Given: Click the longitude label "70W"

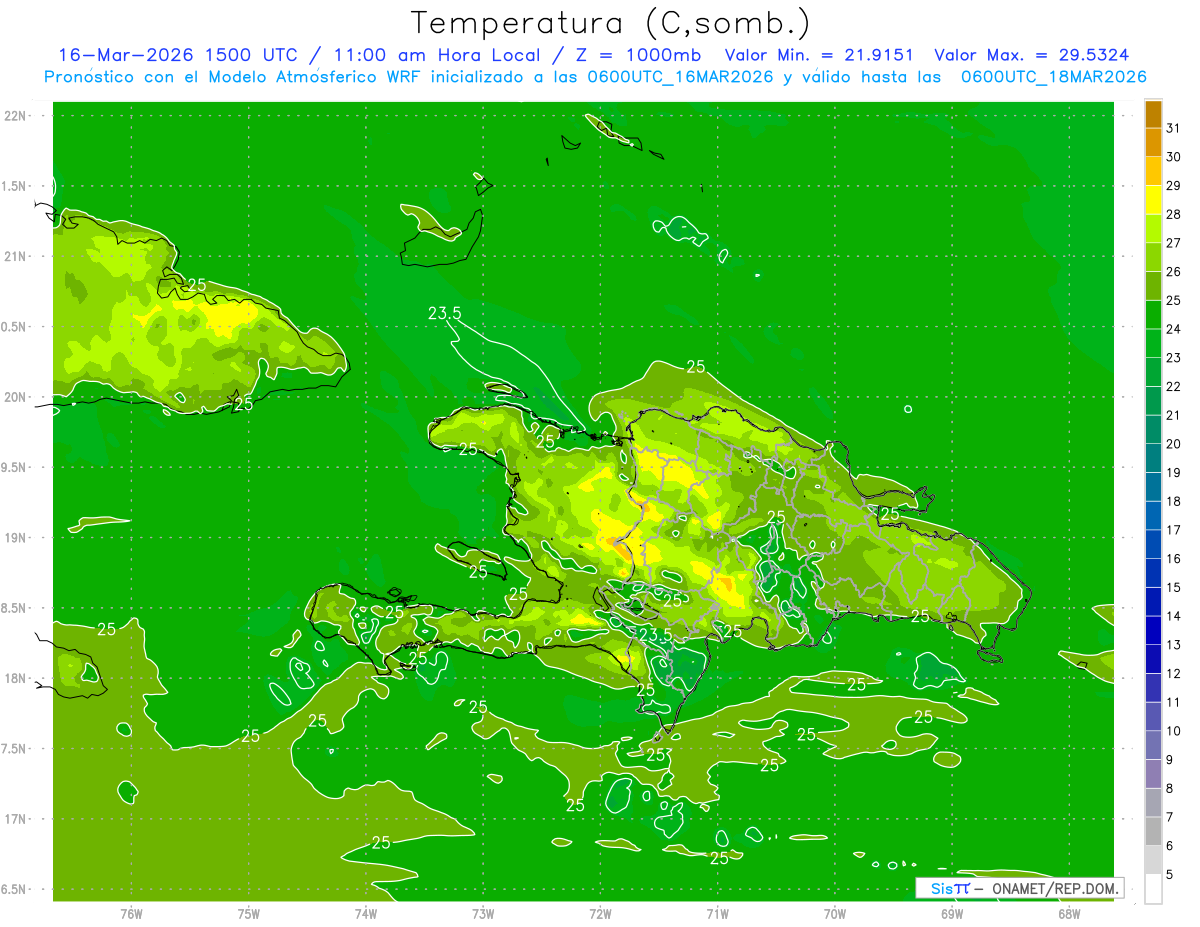Looking at the screenshot, I should pos(835,914).
